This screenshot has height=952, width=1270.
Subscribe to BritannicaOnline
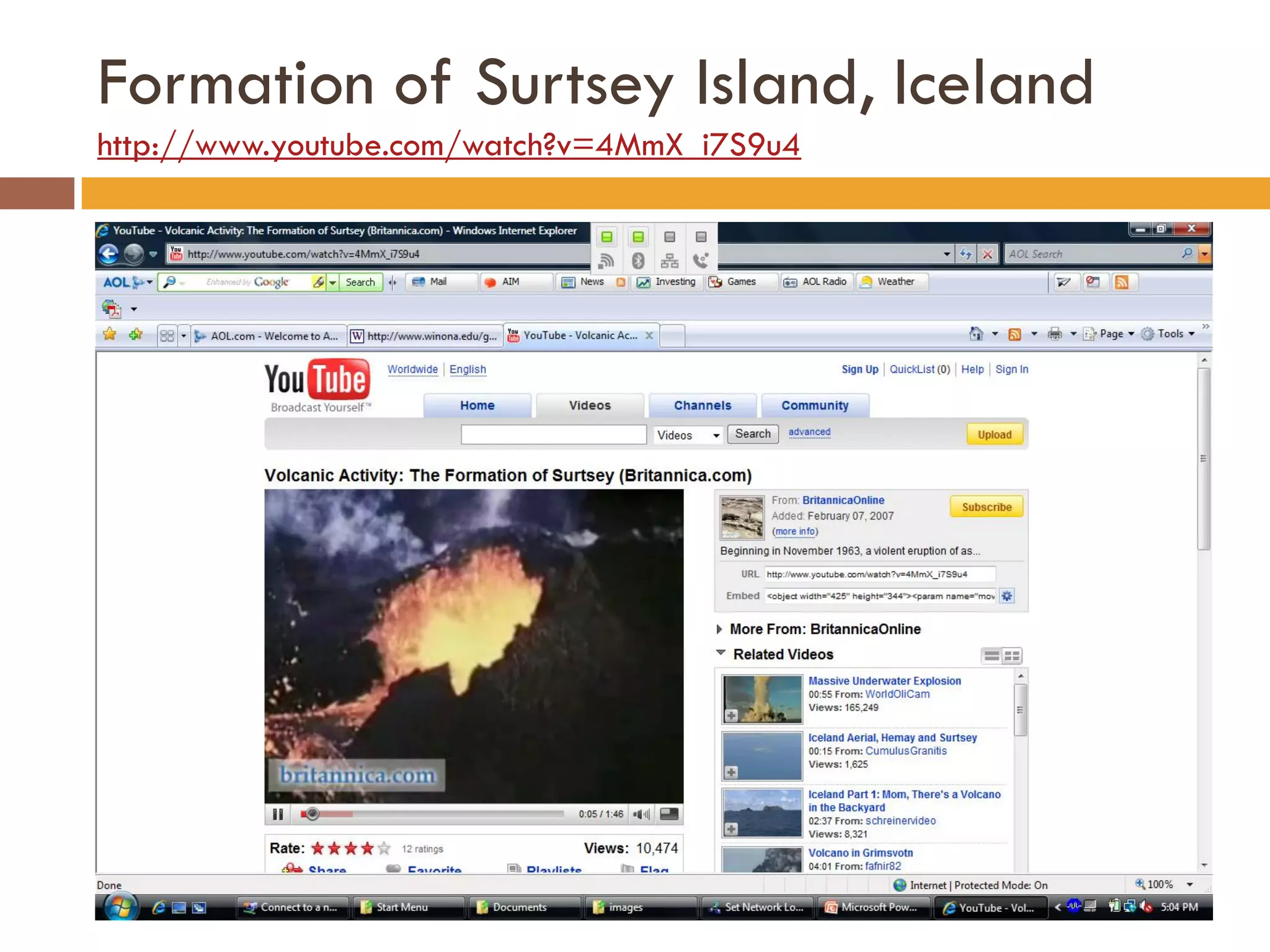pyautogui.click(x=986, y=507)
